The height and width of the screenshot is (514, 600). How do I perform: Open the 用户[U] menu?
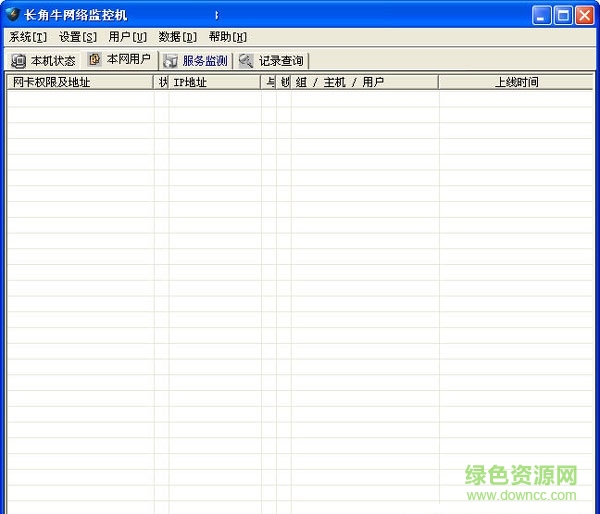coord(127,37)
